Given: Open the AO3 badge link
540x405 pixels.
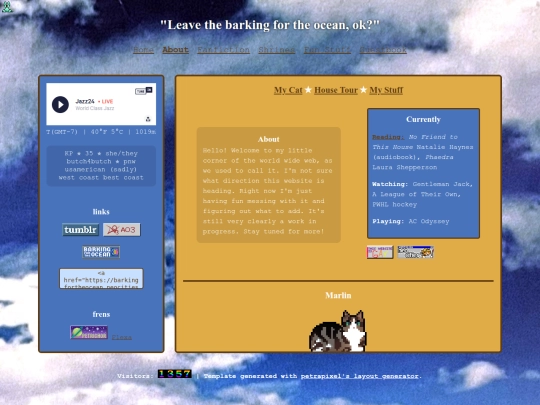Looking at the screenshot, I should (122, 230).
